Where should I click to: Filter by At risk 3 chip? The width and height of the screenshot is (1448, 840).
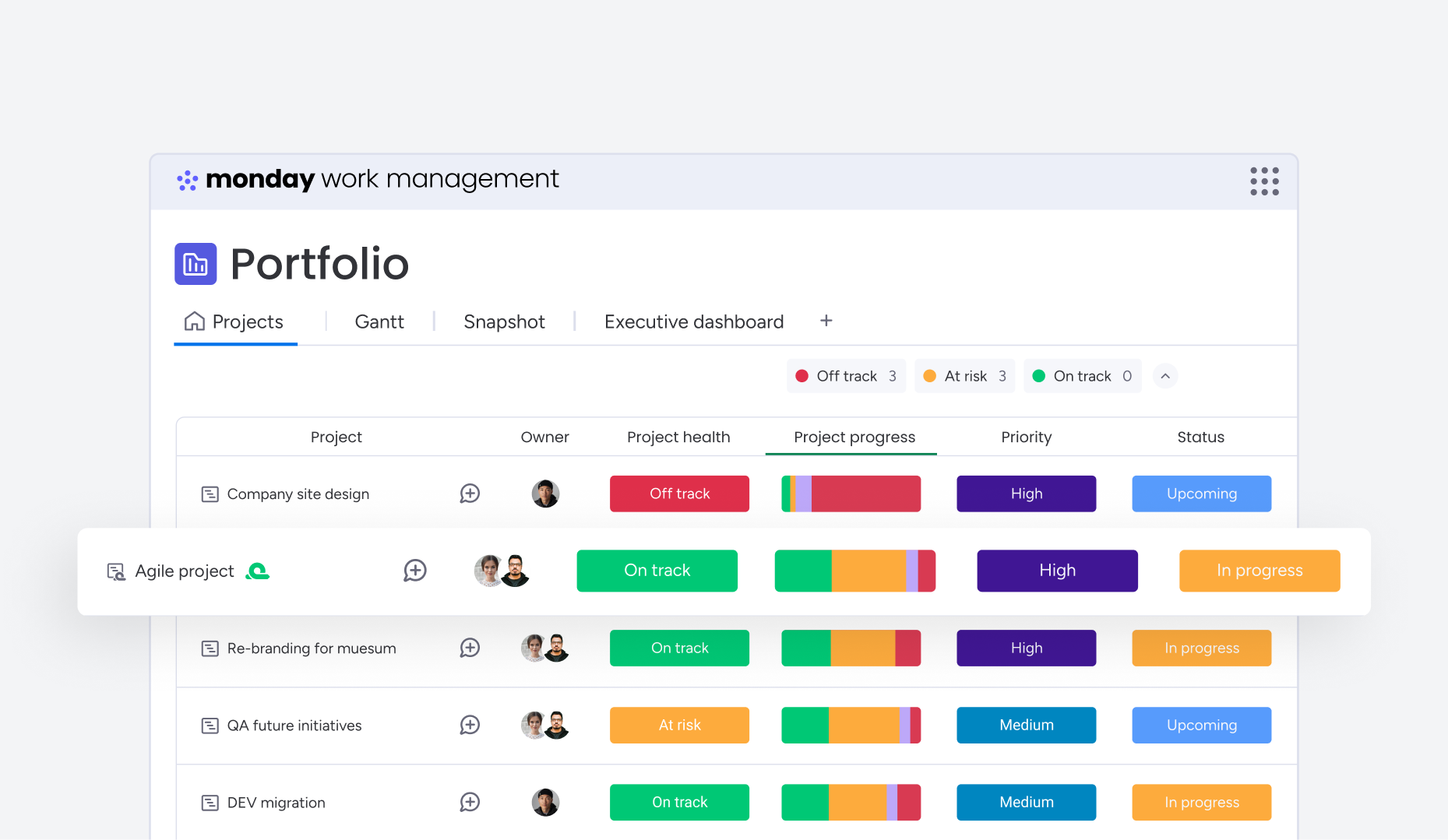964,376
